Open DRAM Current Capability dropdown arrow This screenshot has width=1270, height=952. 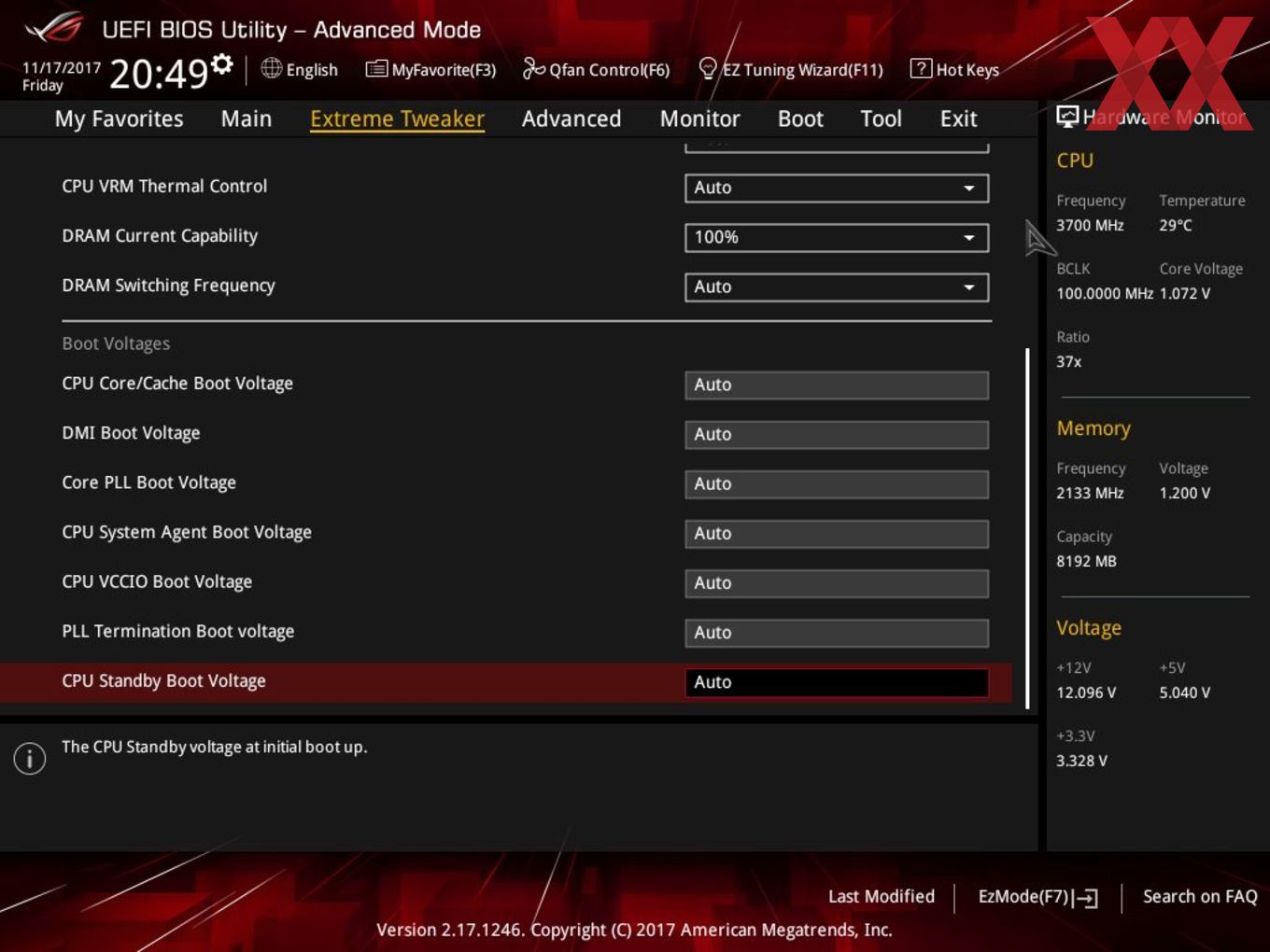[969, 237]
